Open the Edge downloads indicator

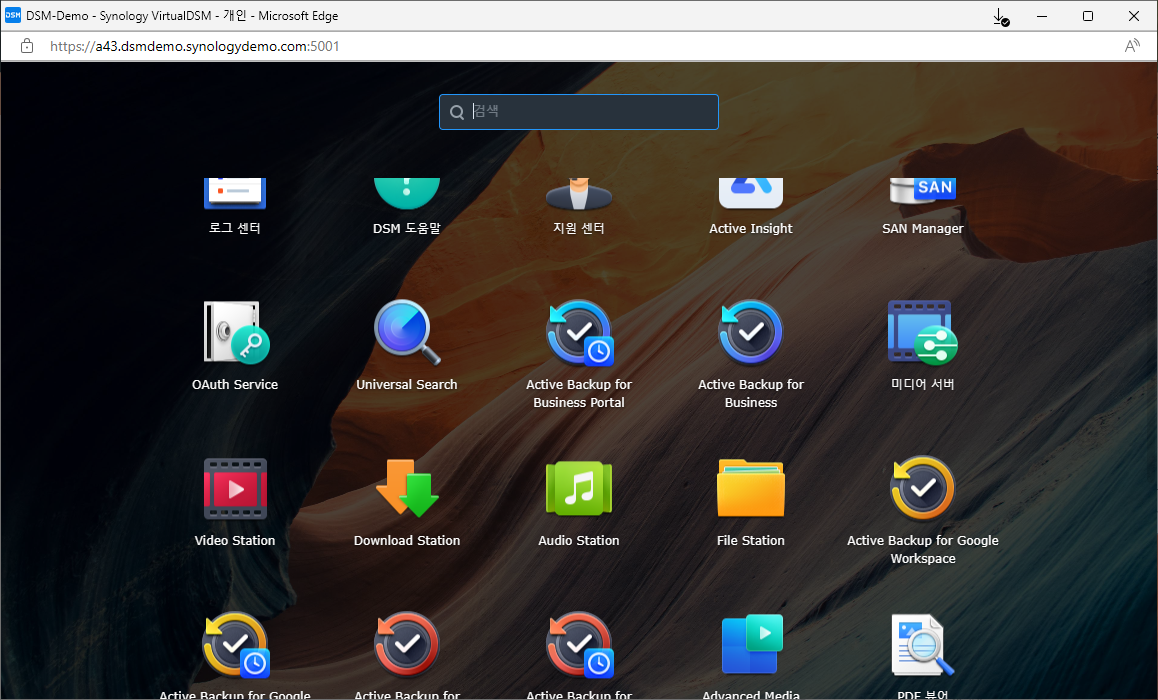(1001, 16)
